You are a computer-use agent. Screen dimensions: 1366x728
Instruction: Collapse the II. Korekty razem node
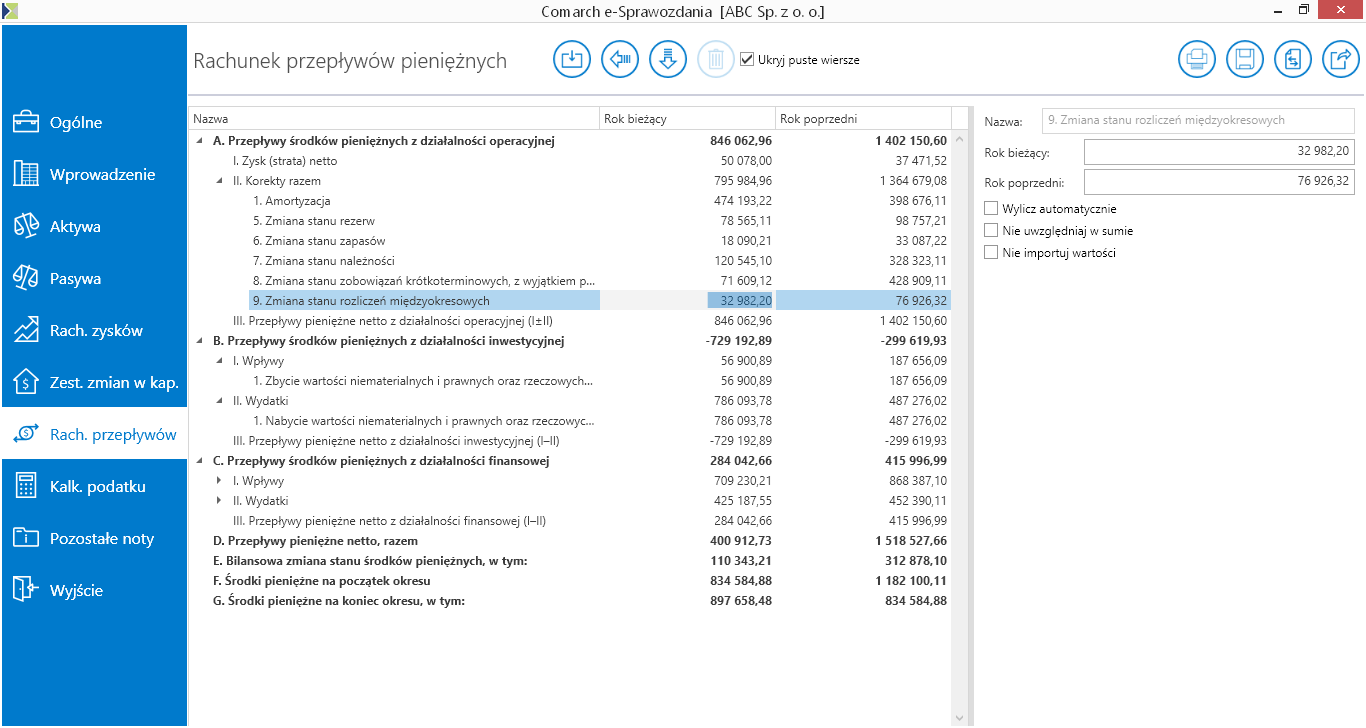click(220, 181)
